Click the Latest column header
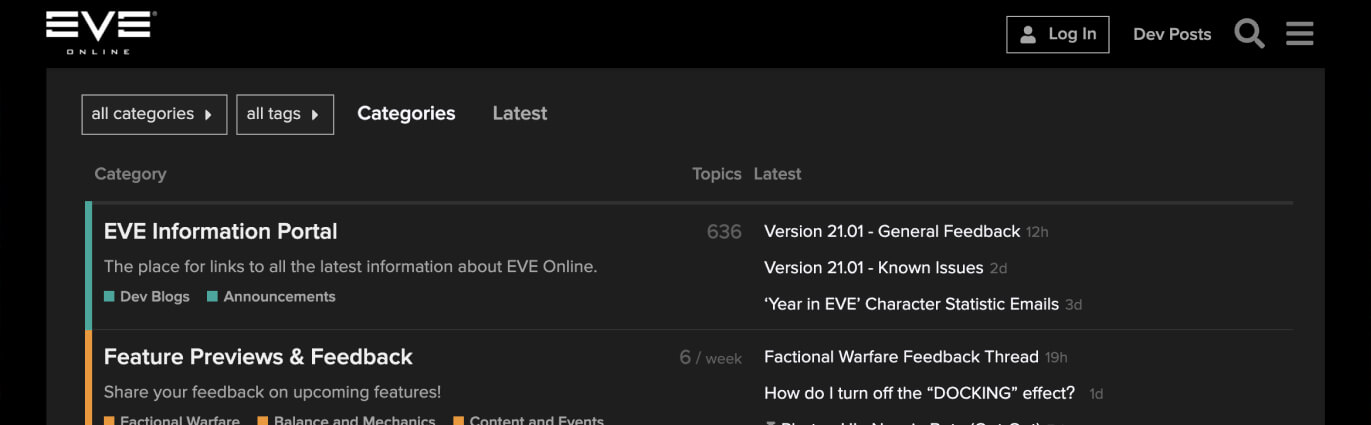Image resolution: width=1371 pixels, height=425 pixels. [778, 174]
